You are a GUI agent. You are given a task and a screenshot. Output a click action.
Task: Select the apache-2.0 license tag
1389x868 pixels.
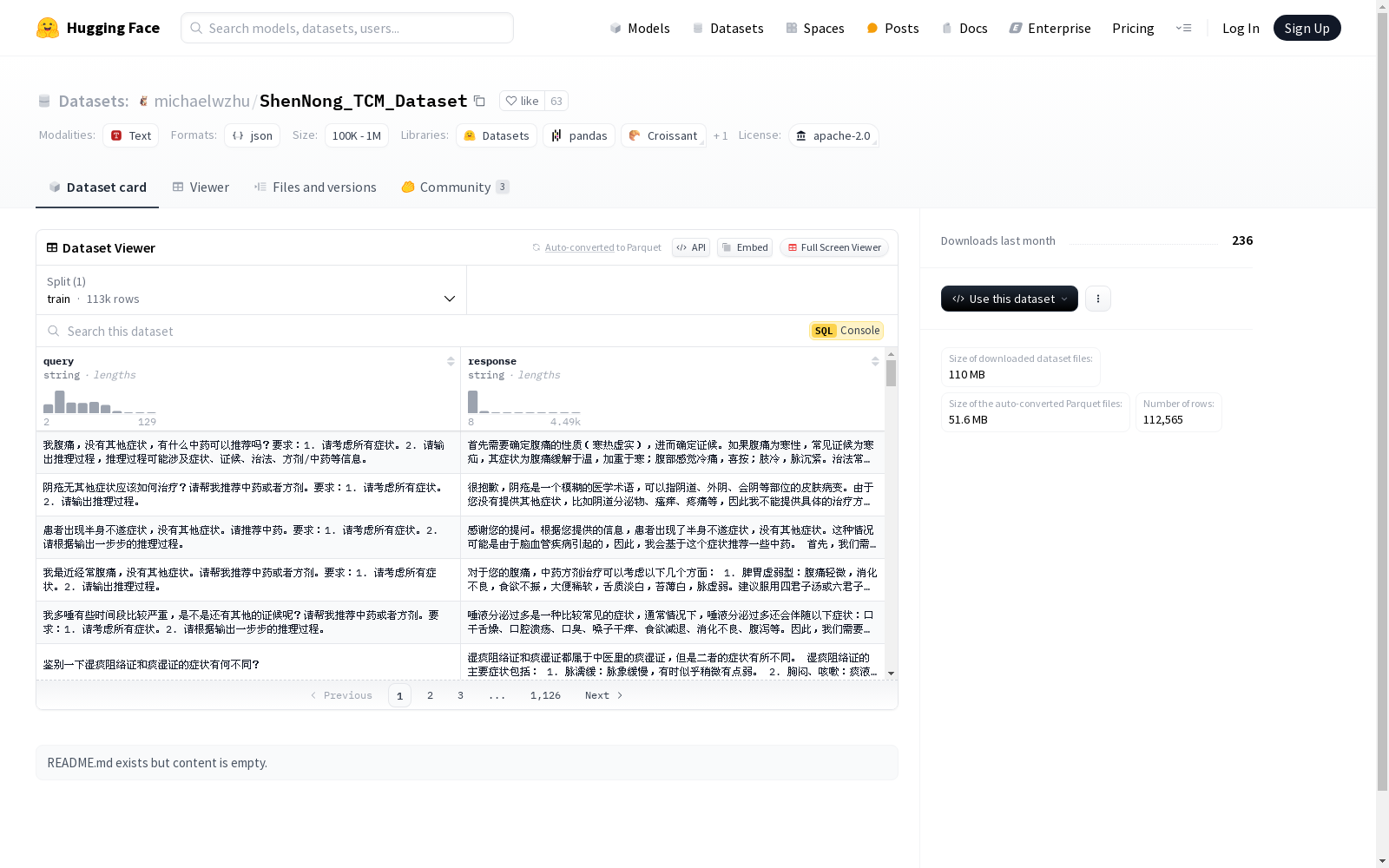click(833, 135)
